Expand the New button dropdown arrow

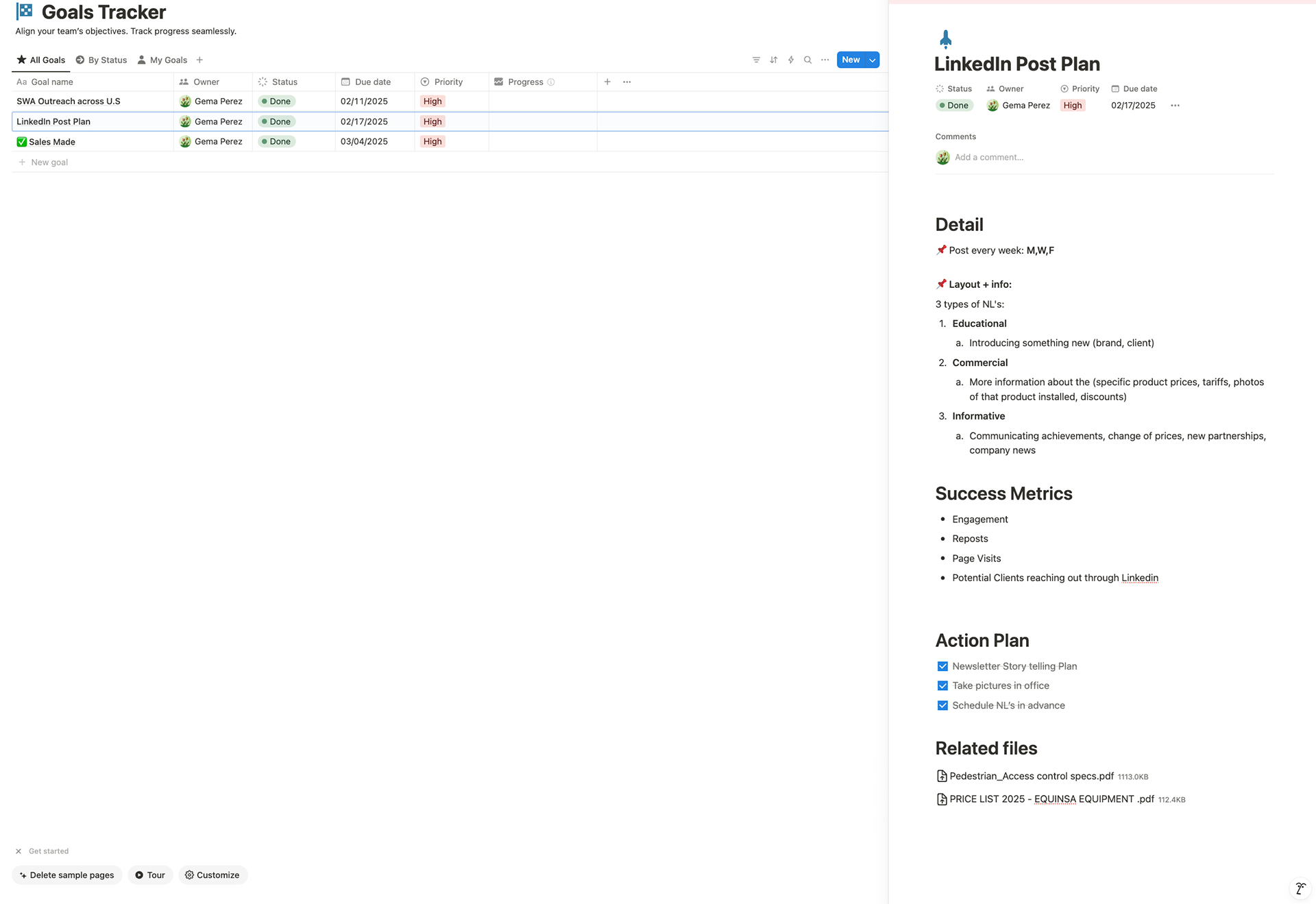[x=872, y=60]
